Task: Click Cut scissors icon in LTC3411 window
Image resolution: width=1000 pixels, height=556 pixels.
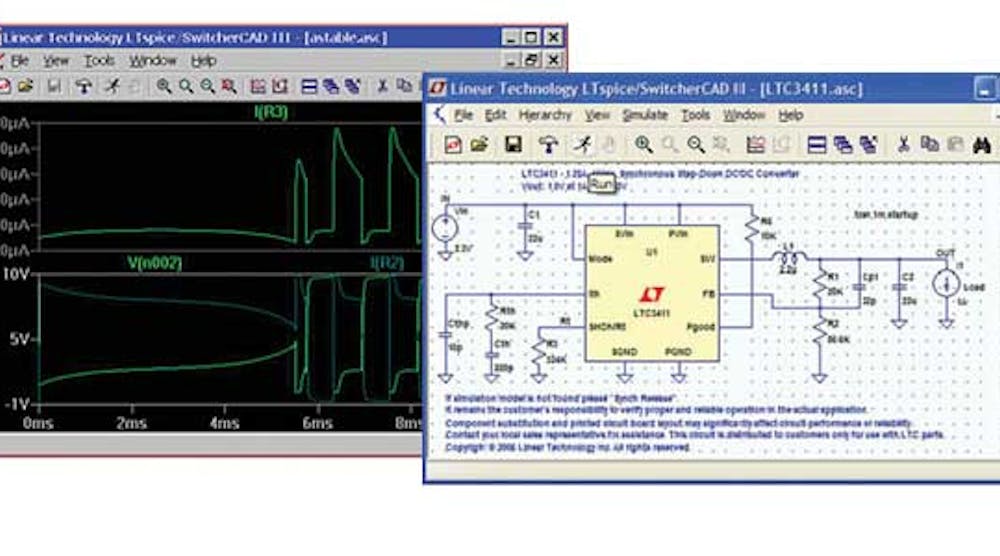Action: coord(903,145)
